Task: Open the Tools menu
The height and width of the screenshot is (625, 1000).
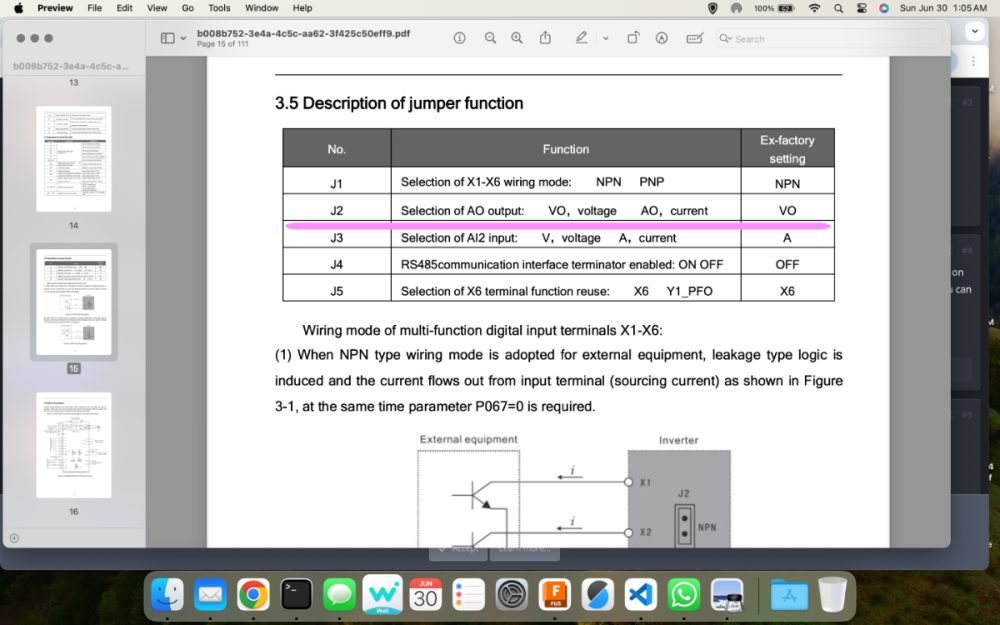Action: 219,8
